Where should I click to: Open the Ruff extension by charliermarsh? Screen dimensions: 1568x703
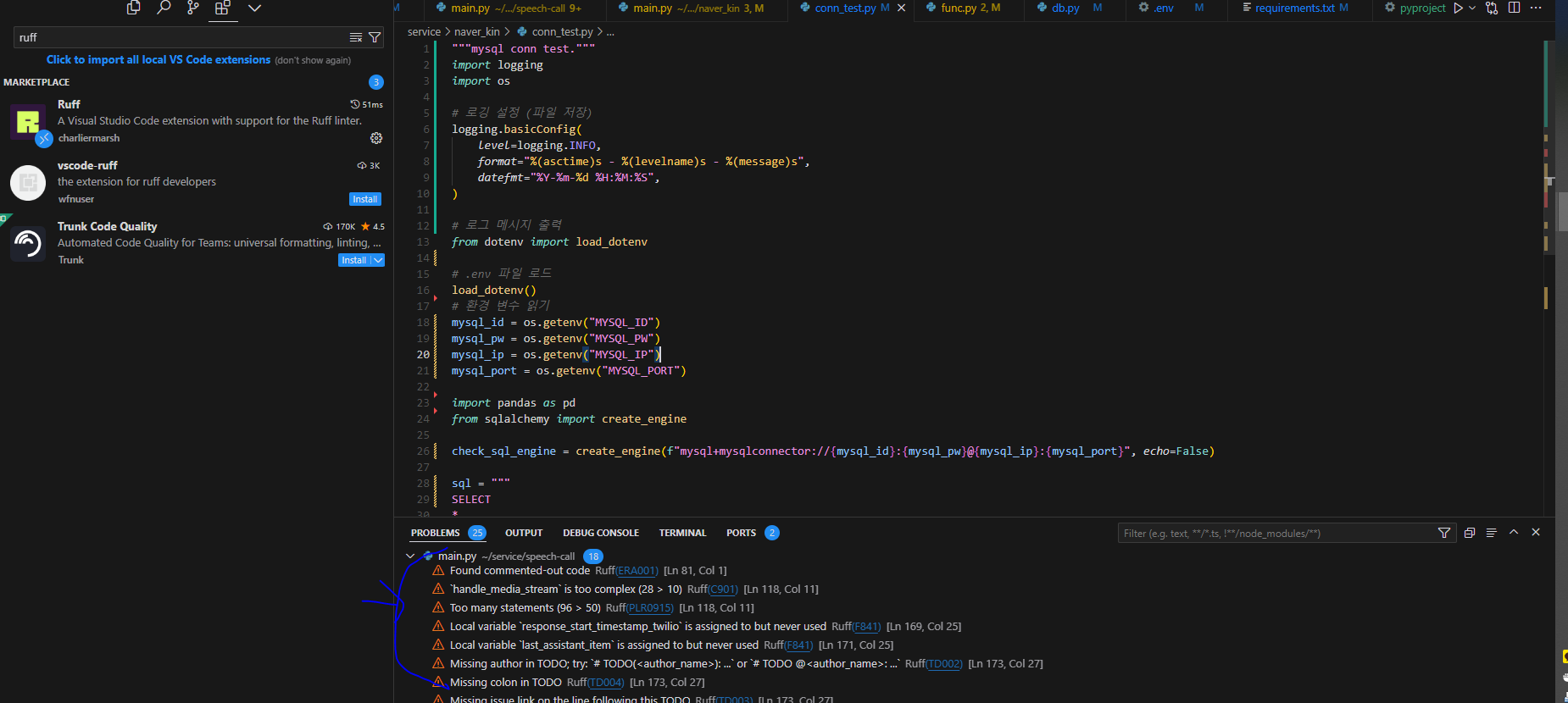pos(197,121)
